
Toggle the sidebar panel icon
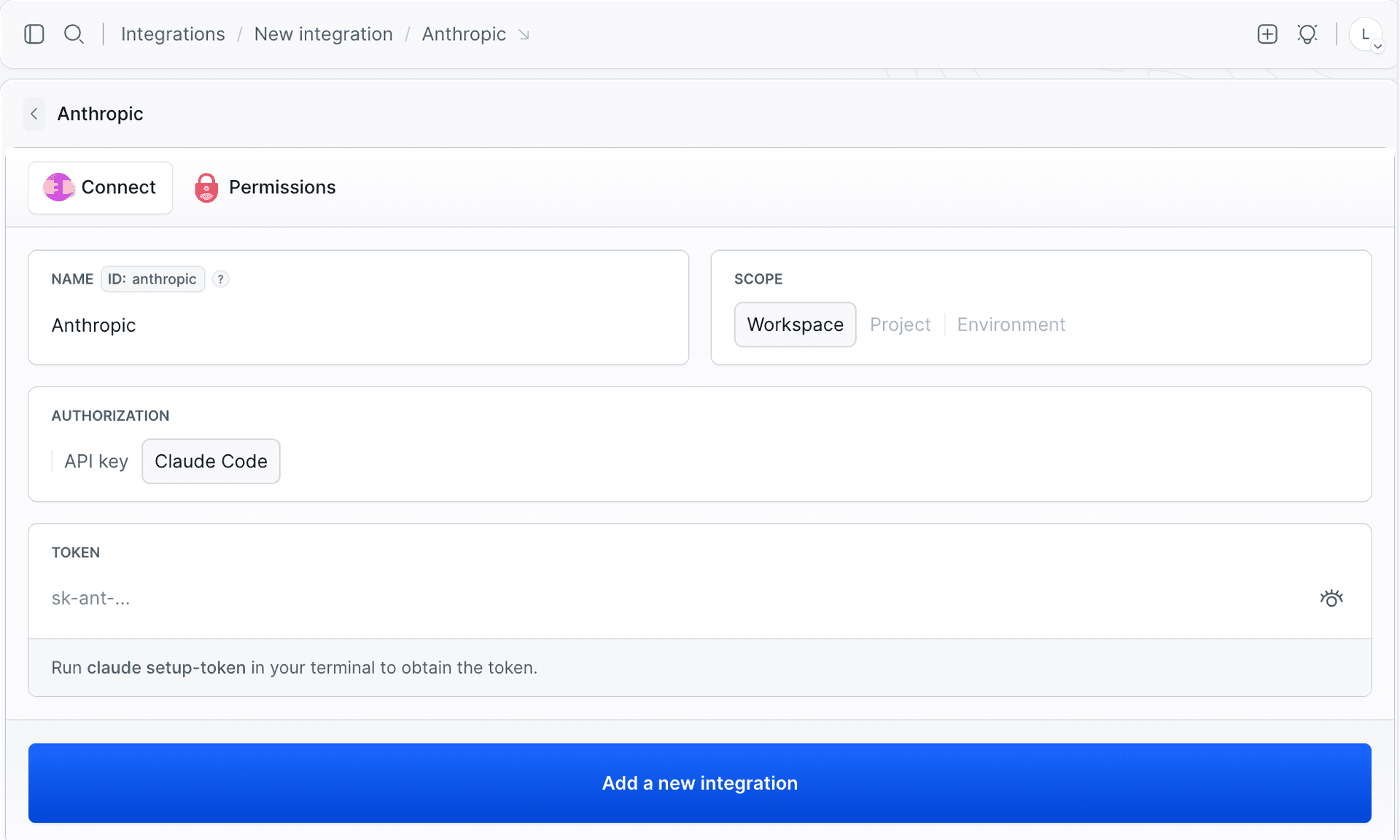click(34, 34)
